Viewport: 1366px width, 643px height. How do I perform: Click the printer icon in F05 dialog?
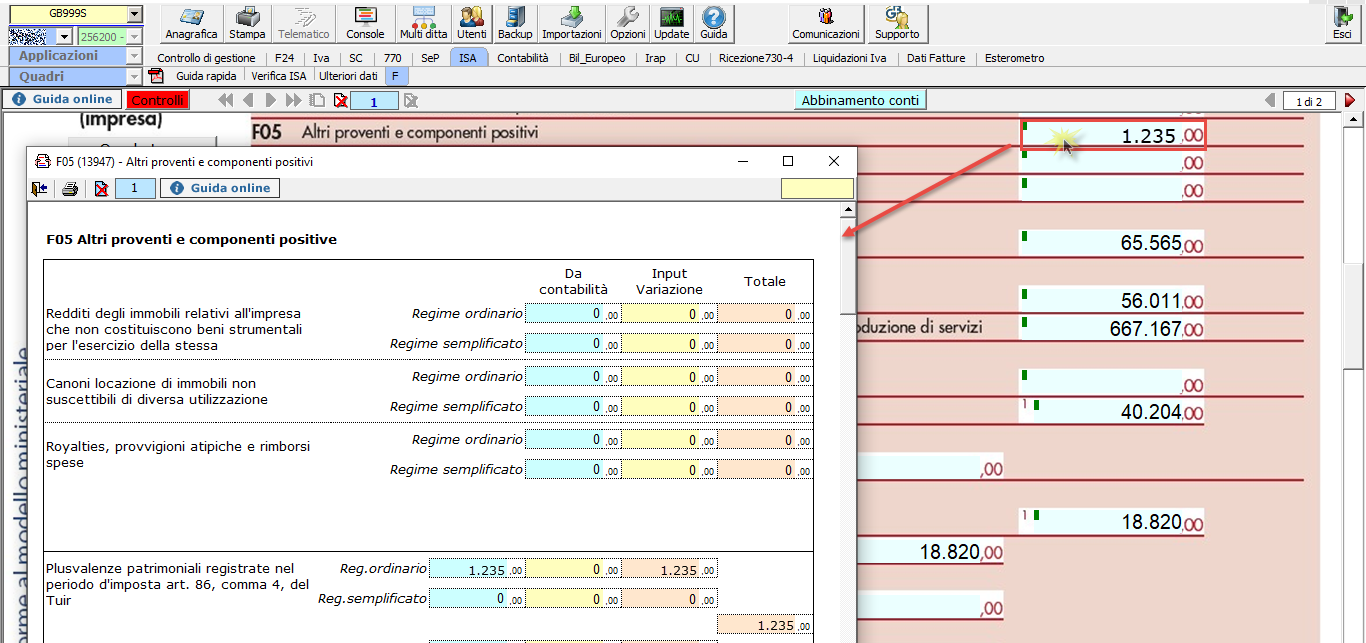point(70,188)
